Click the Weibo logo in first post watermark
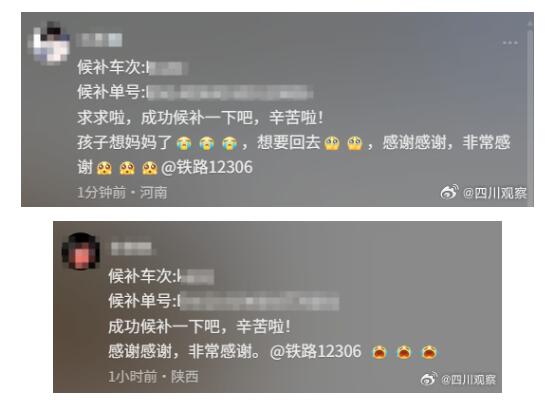The image size is (556, 405). point(450,192)
